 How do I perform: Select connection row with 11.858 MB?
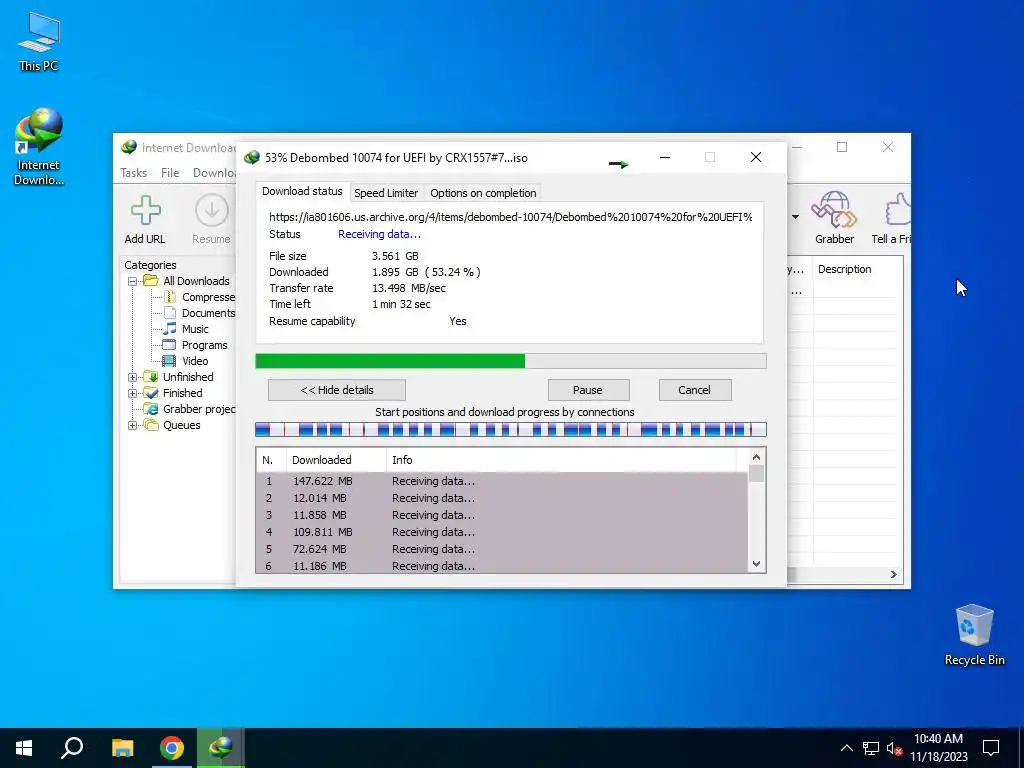point(502,515)
